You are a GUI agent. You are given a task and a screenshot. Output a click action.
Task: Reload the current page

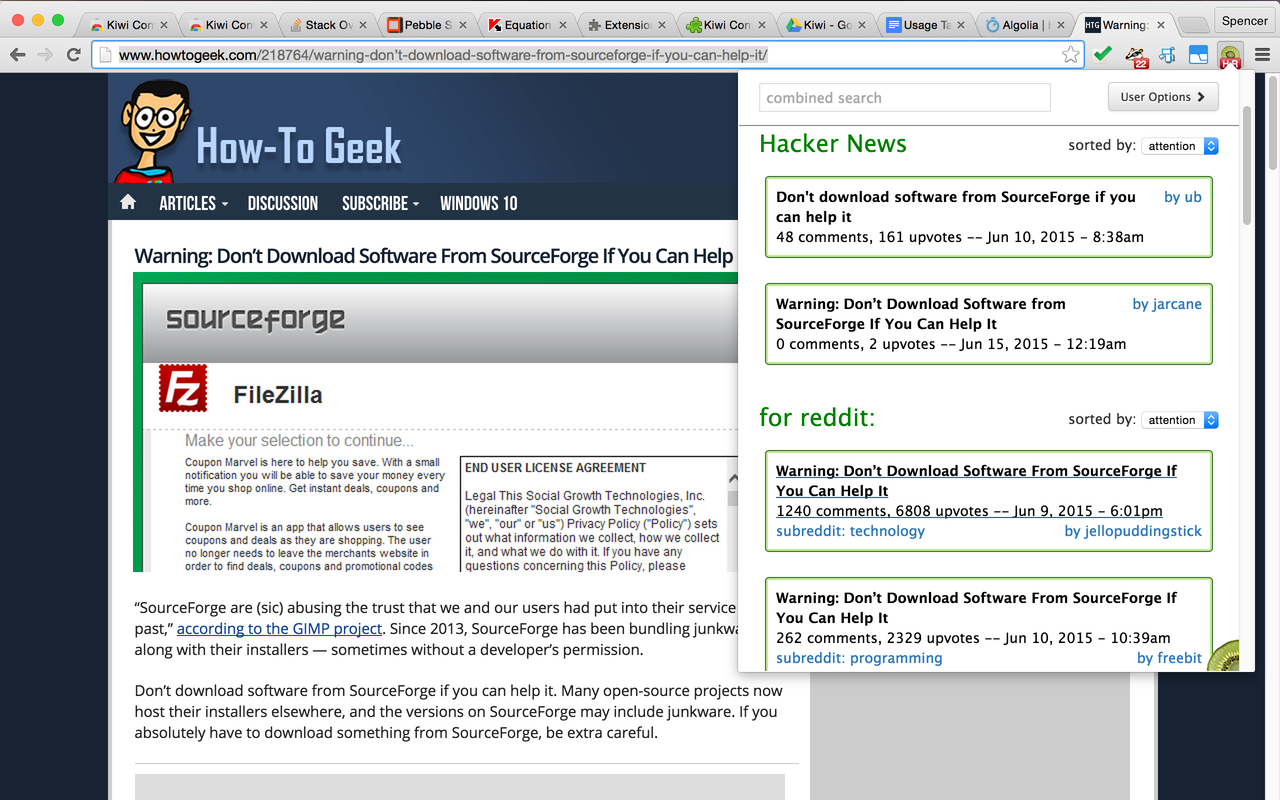[x=74, y=55]
